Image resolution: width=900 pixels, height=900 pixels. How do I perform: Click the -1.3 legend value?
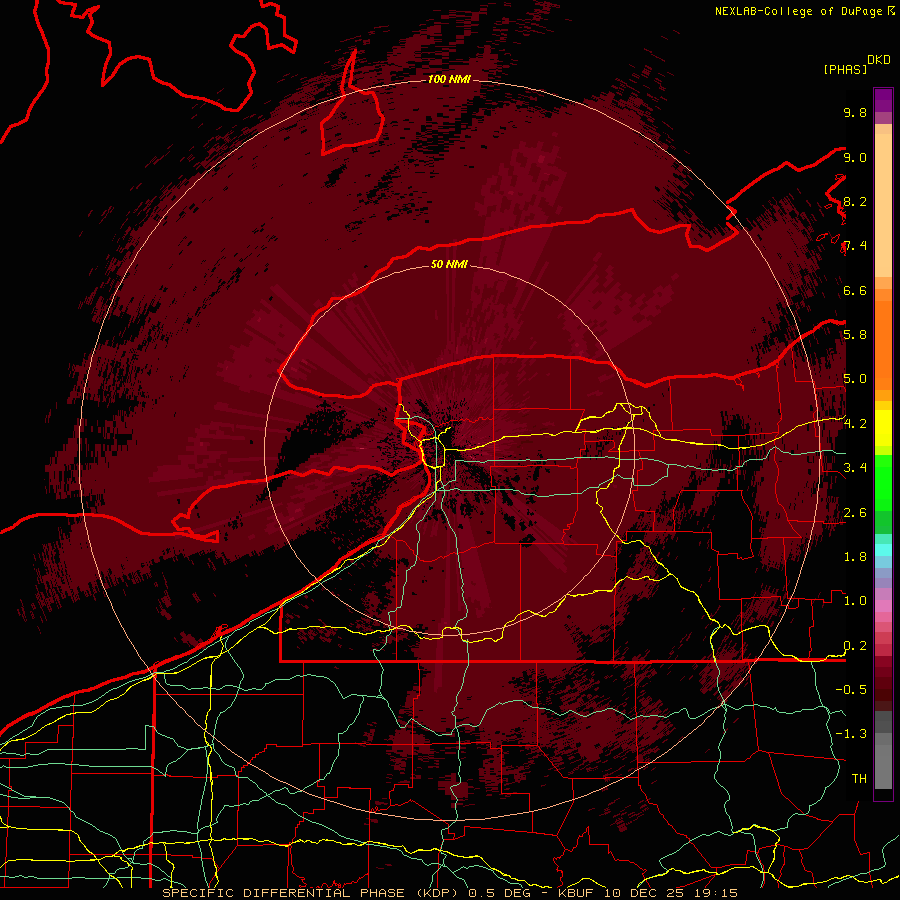851,734
